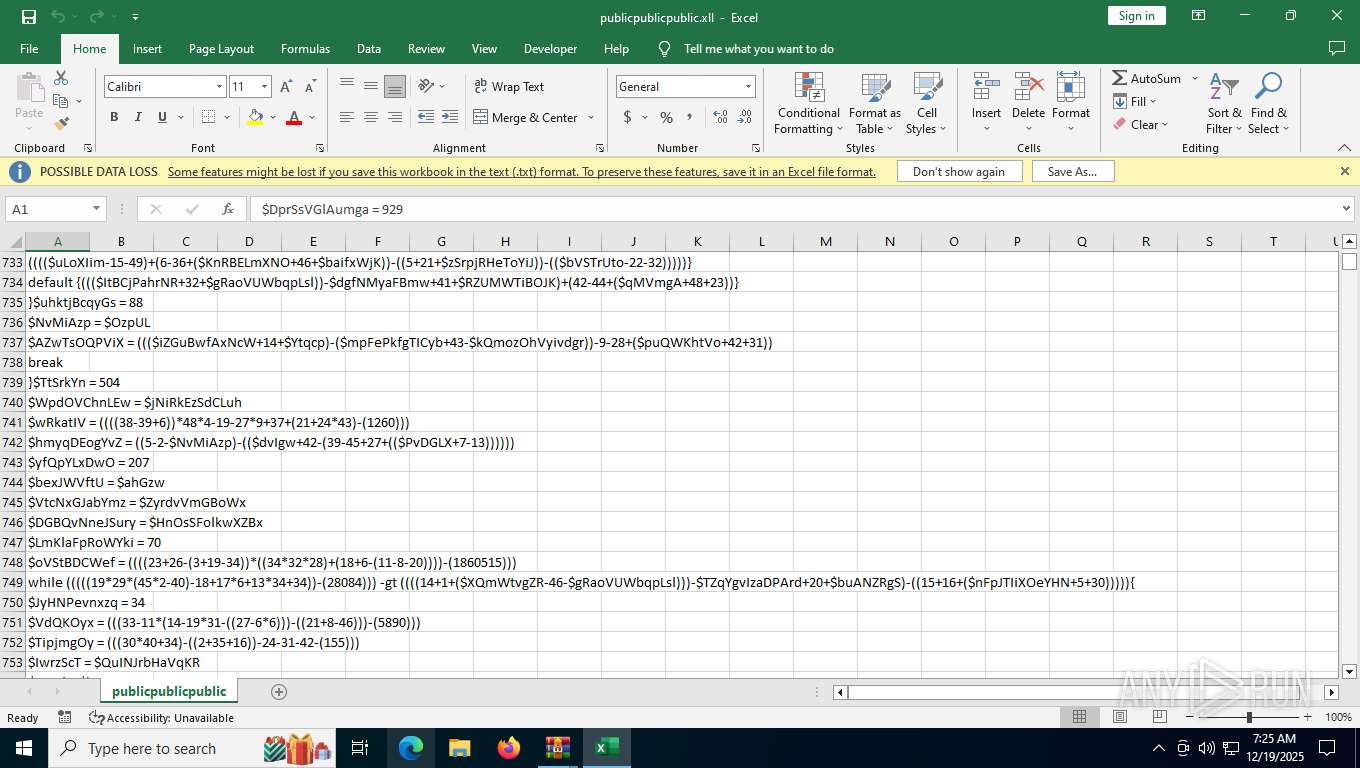Select the publicpublicpublic sheet tab
Viewport: 1360px width, 768px height.
tap(169, 692)
